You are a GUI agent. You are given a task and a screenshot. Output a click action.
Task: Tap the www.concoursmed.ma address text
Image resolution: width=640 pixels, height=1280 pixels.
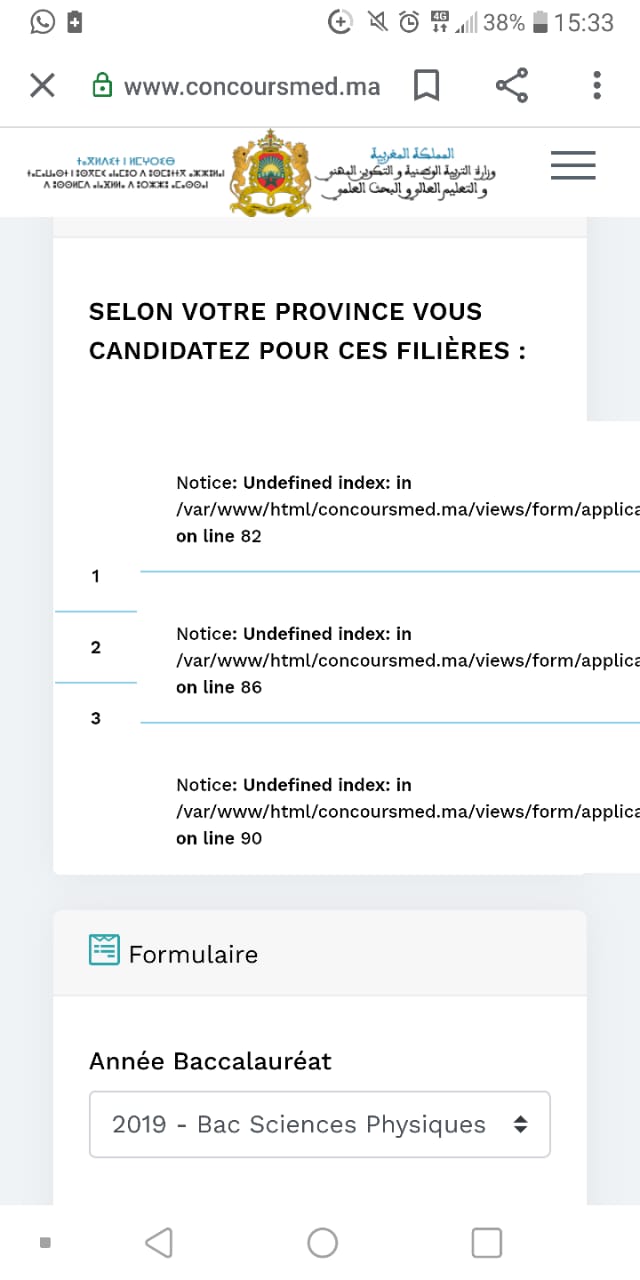coord(251,87)
